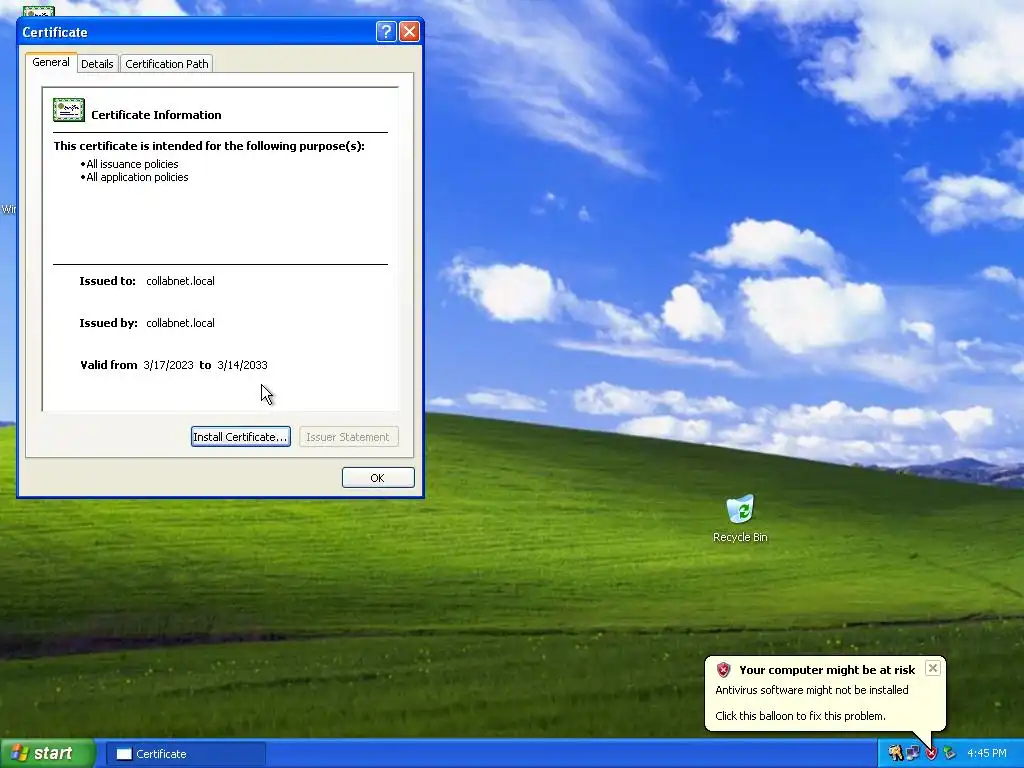Screen dimensions: 1024x768
Task: Click the greyed-out Issuer Statement button
Action: tap(348, 437)
